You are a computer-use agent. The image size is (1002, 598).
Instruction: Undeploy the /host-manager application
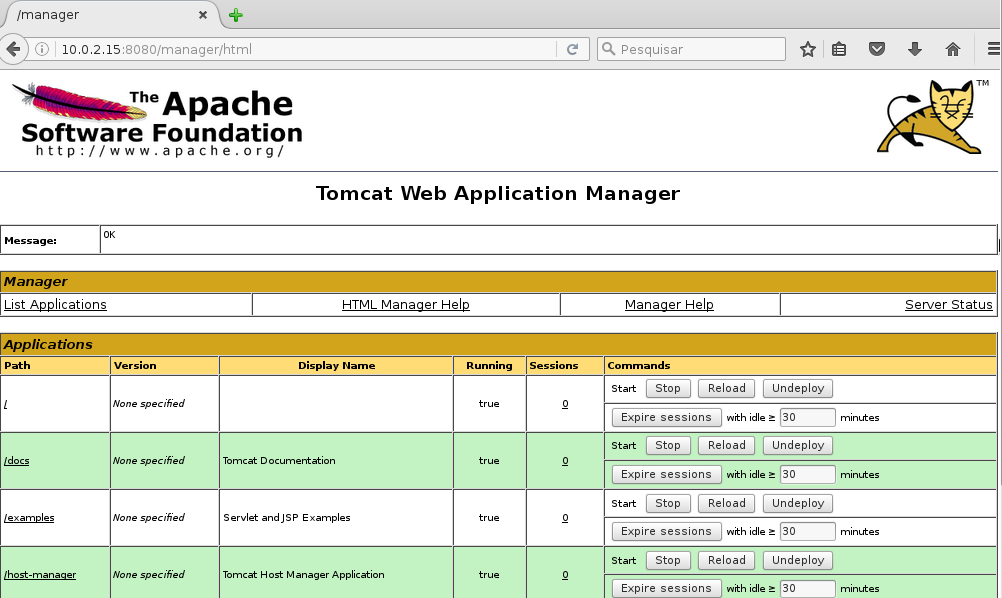click(798, 560)
